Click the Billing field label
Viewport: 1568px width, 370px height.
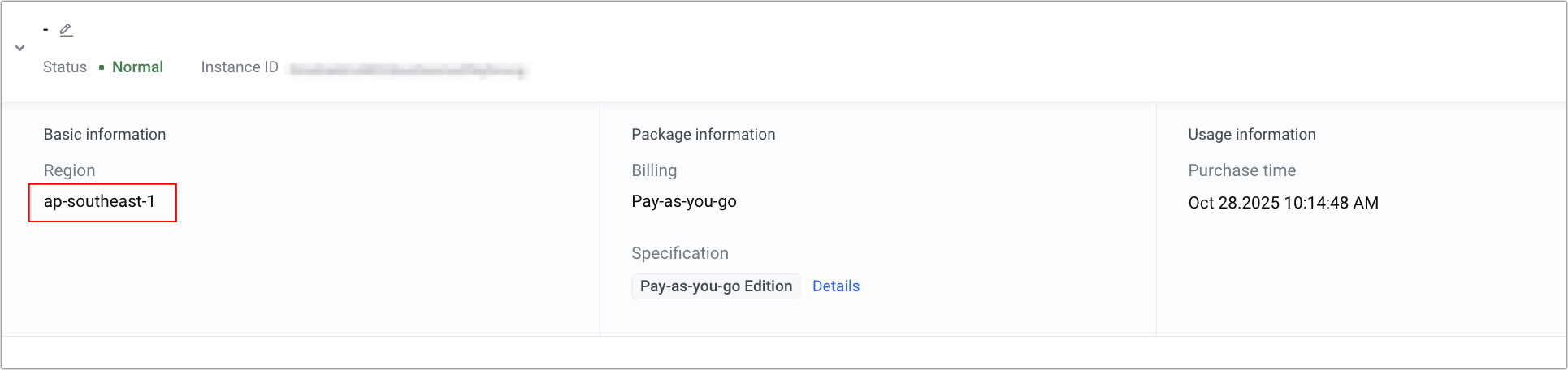(654, 170)
